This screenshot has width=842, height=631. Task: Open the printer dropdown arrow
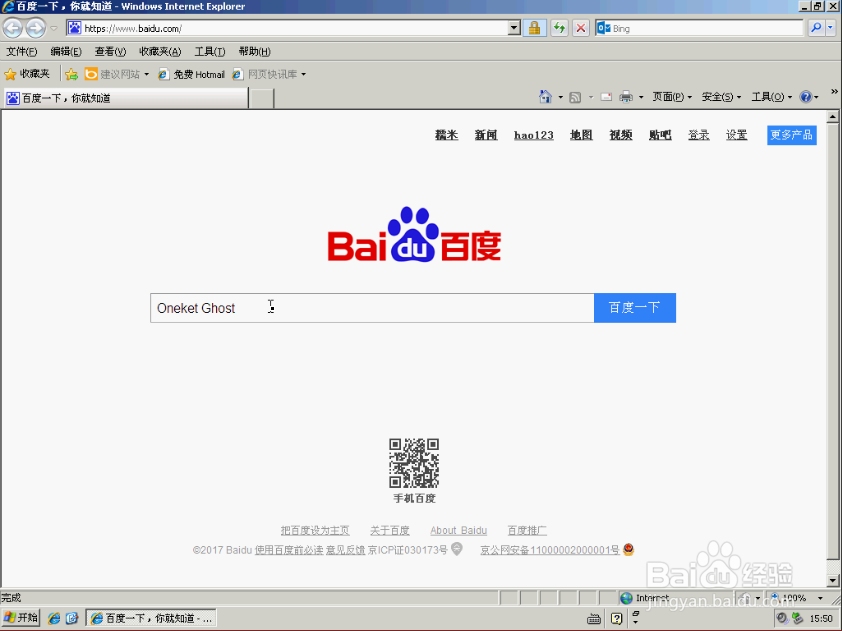(x=641, y=97)
